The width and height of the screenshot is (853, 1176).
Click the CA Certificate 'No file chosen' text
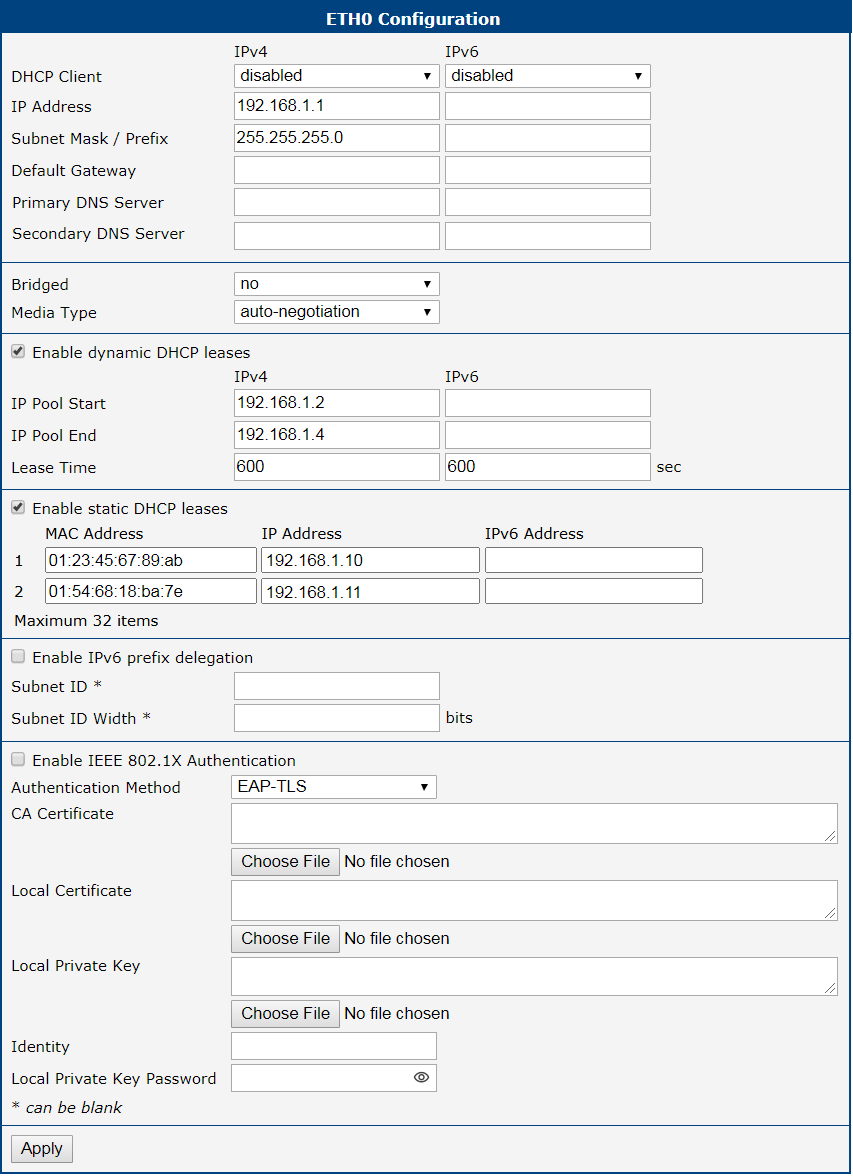click(397, 862)
